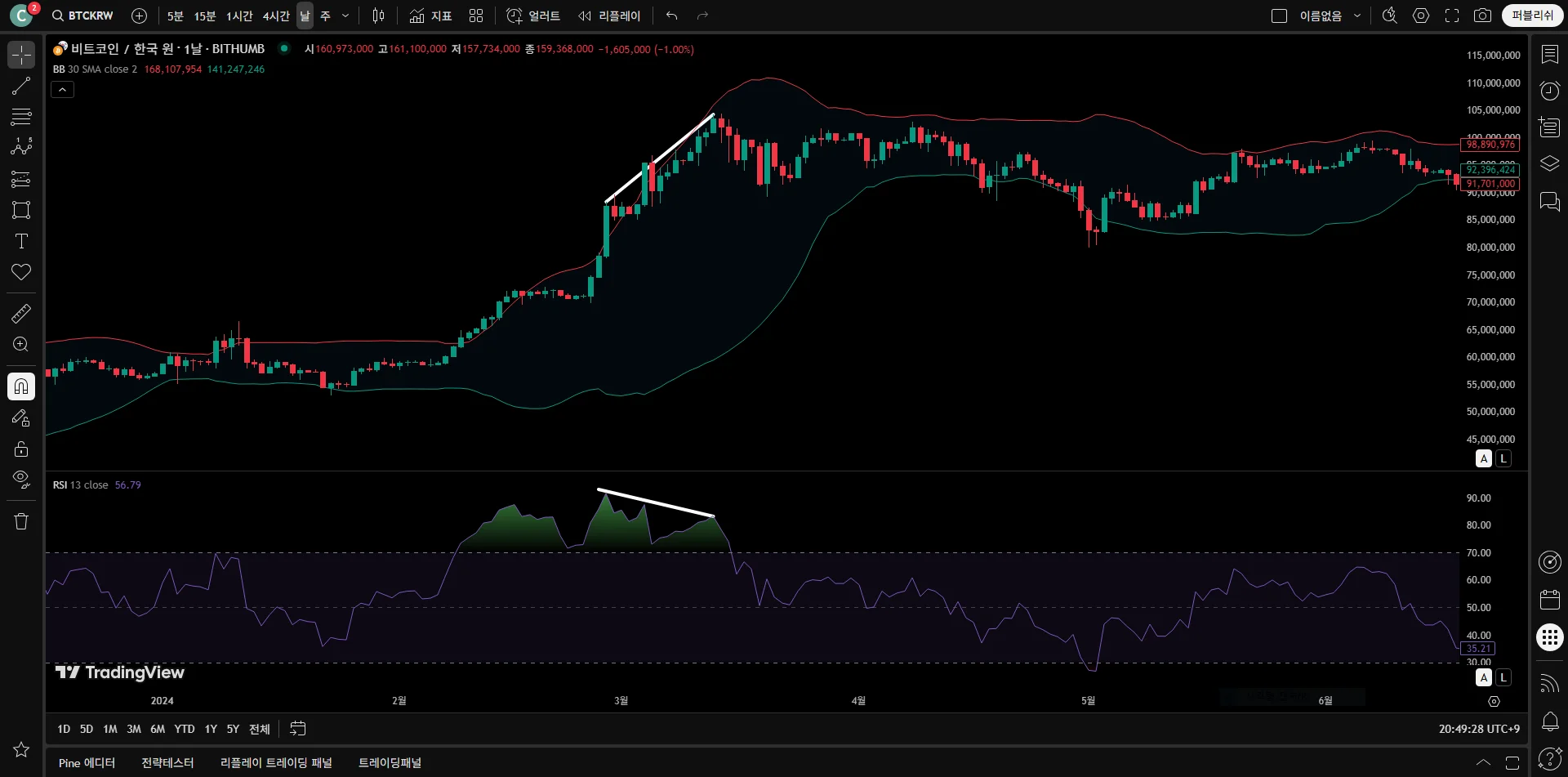Select the trend line drawing tool
Screen dimensions: 1568x777
(21, 86)
